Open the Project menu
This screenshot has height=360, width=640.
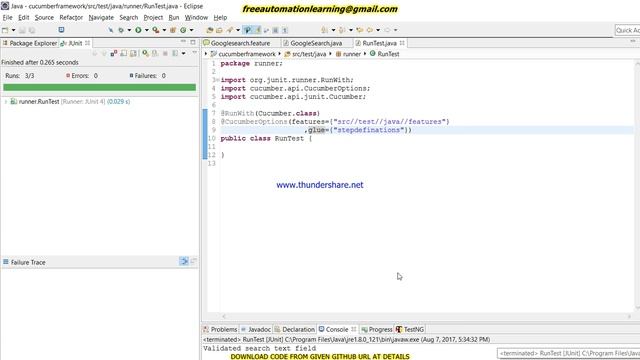point(153,18)
